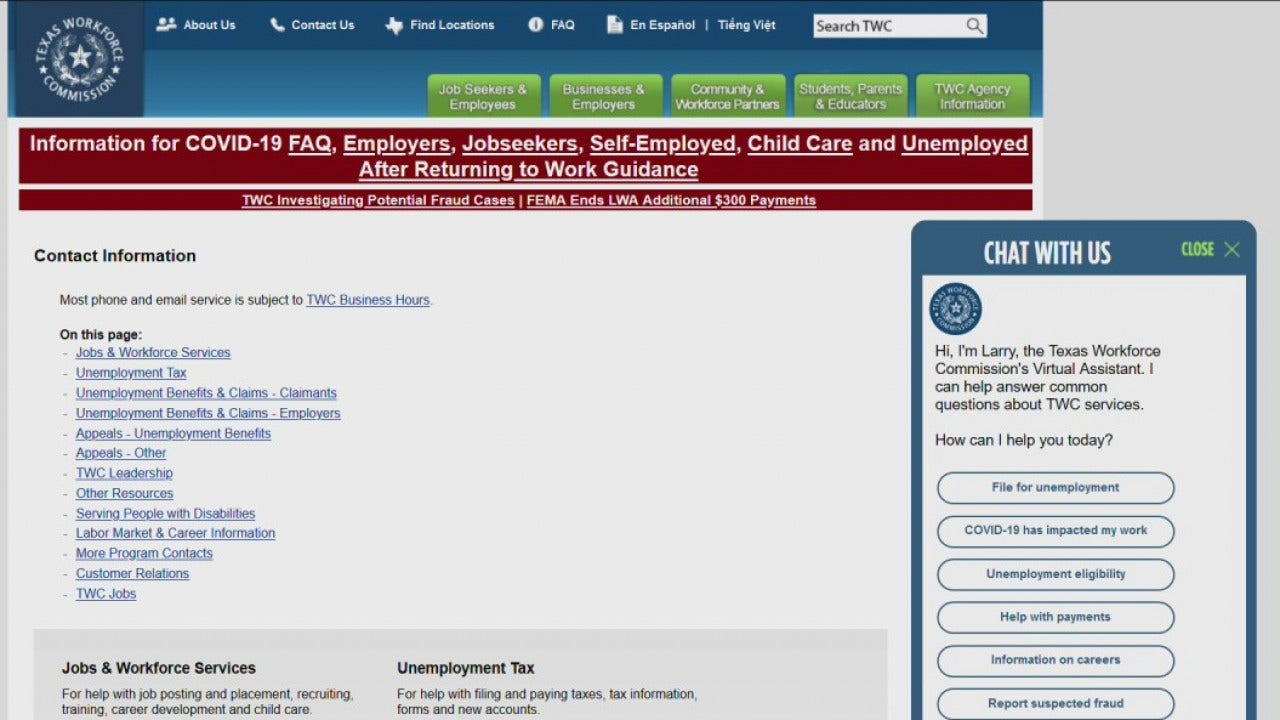Select the Students, Parents & Educators tab
This screenshot has height=720, width=1280.
pyautogui.click(x=851, y=96)
